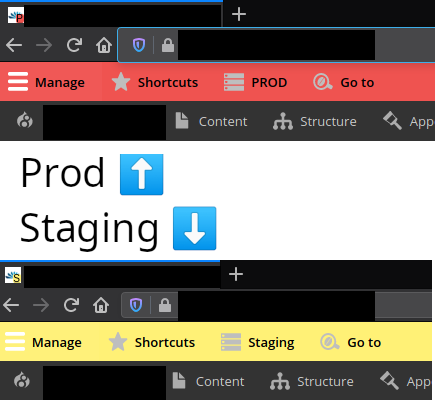435x400 pixels.
Task: Click the Drupal logo in Prod admin menu
Action: [25, 121]
